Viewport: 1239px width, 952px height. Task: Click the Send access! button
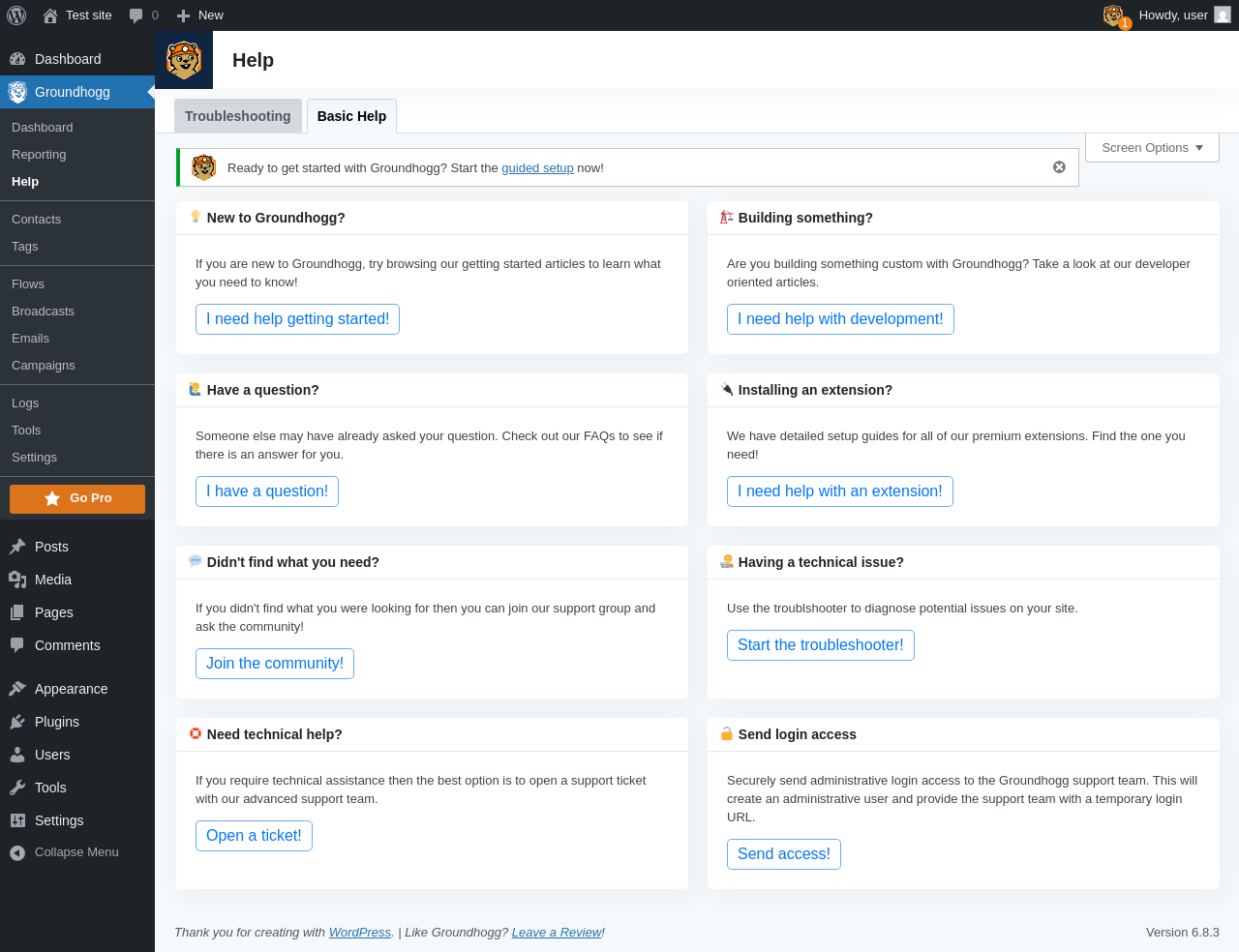pyautogui.click(x=783, y=854)
